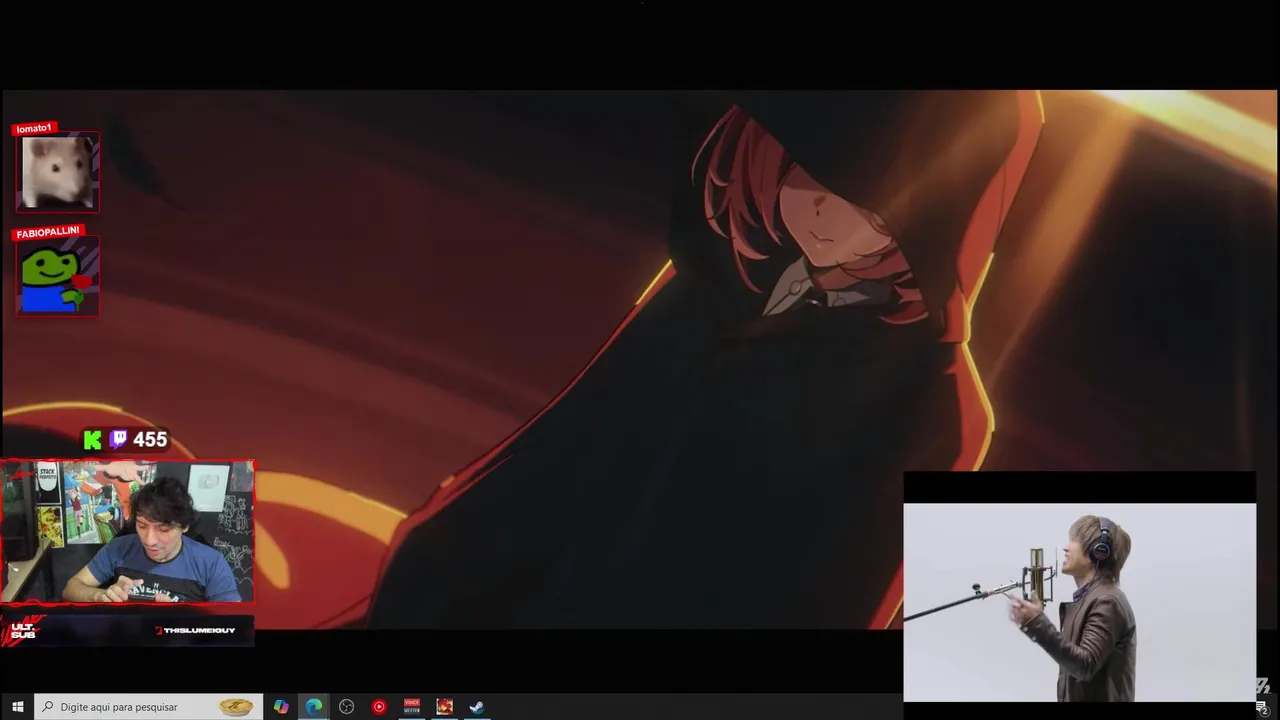Click the streamer webcam overlay
The image size is (1280, 720).
(x=127, y=532)
